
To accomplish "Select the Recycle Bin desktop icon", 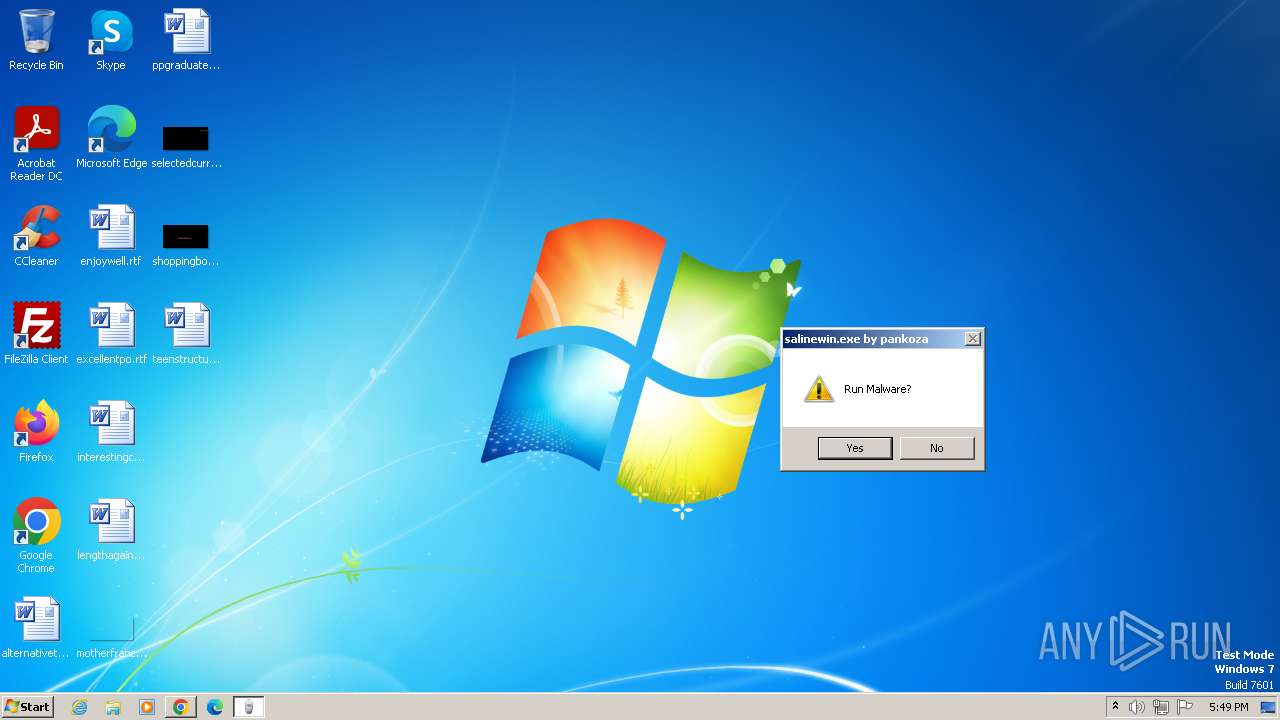I will 36,41.
